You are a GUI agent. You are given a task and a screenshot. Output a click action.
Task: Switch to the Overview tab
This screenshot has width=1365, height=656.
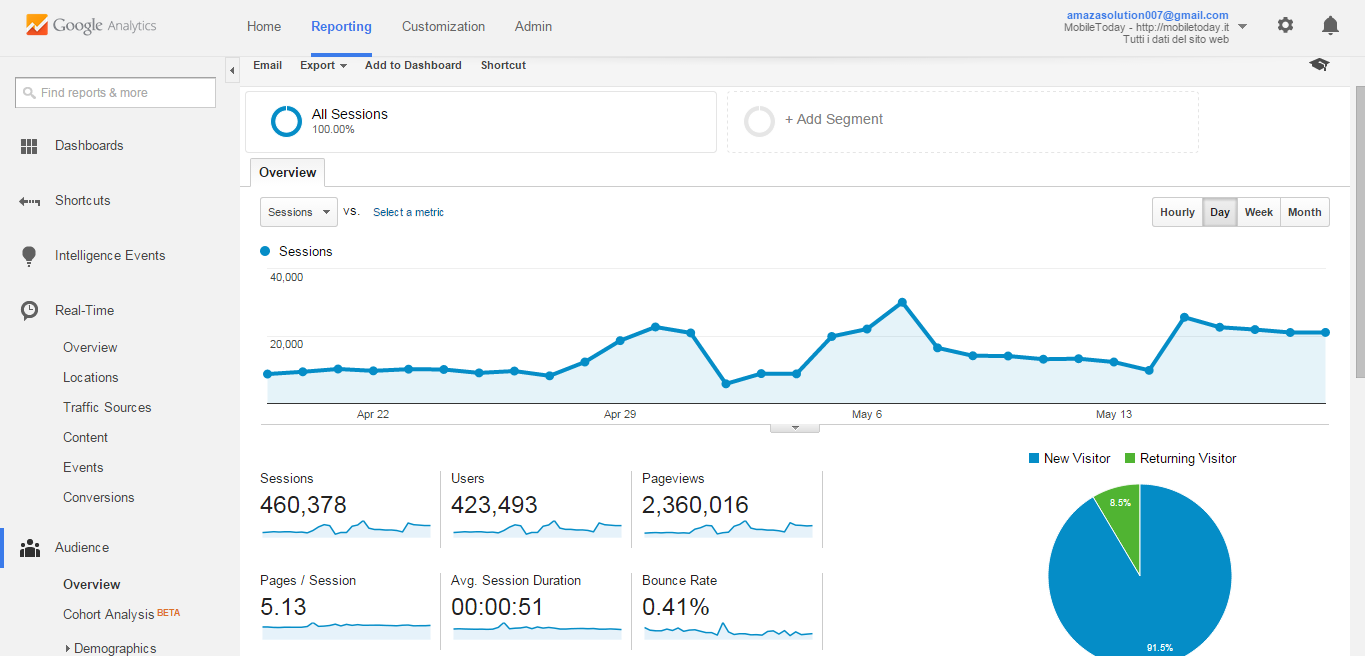pyautogui.click(x=287, y=172)
